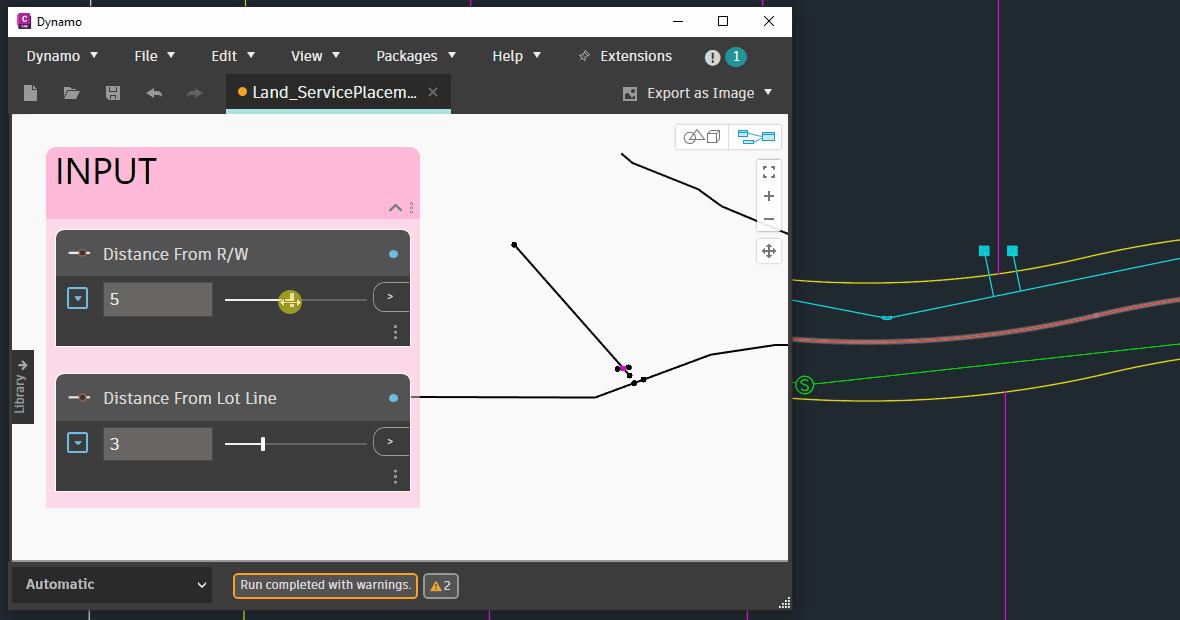The width and height of the screenshot is (1180, 620).
Task: Open the warnings count button
Action: pos(441,586)
